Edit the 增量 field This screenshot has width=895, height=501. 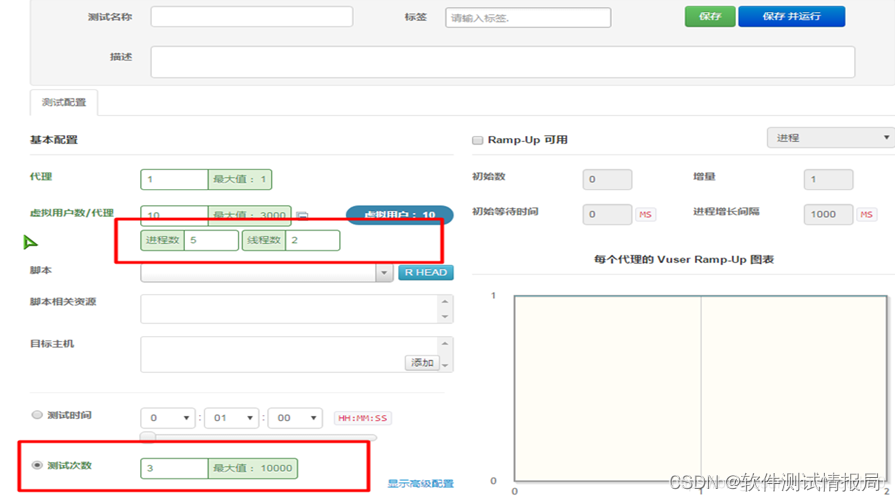click(828, 179)
